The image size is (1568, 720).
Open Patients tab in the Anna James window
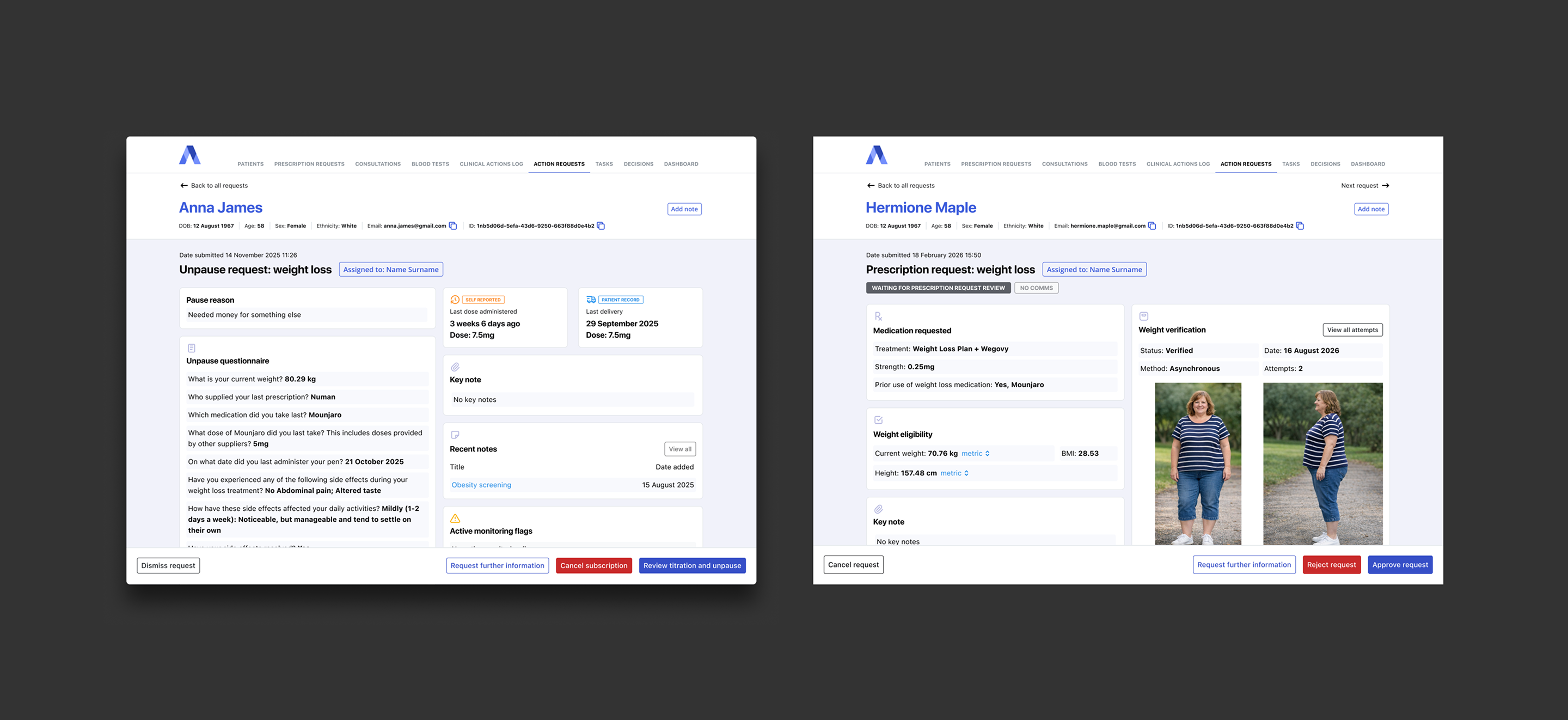pyautogui.click(x=250, y=164)
